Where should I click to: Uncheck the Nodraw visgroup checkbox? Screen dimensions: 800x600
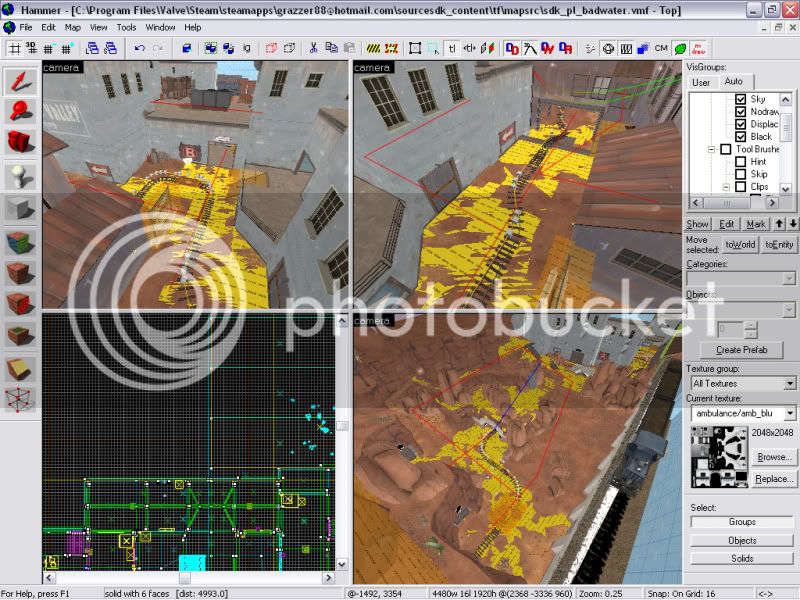tap(740, 112)
